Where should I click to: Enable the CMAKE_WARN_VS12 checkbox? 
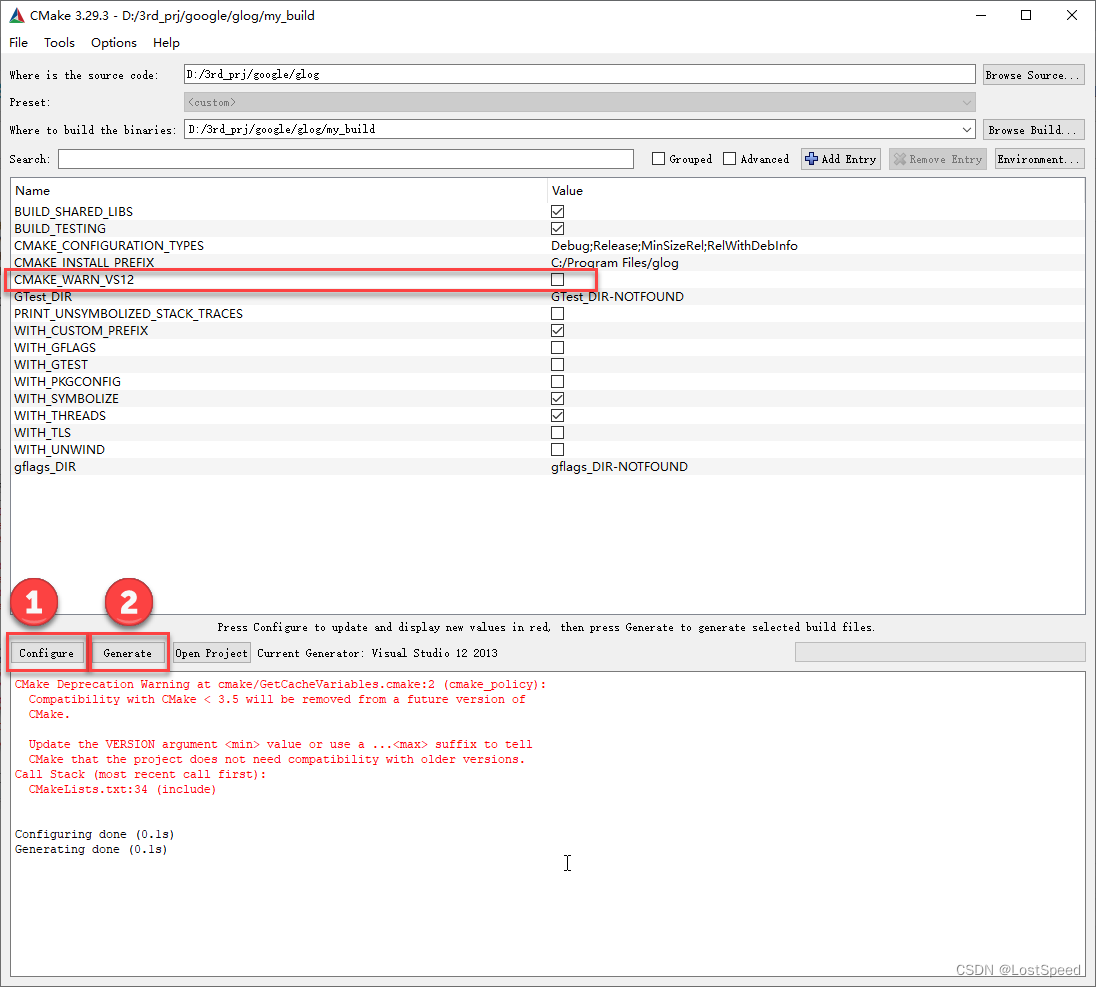[x=557, y=280]
